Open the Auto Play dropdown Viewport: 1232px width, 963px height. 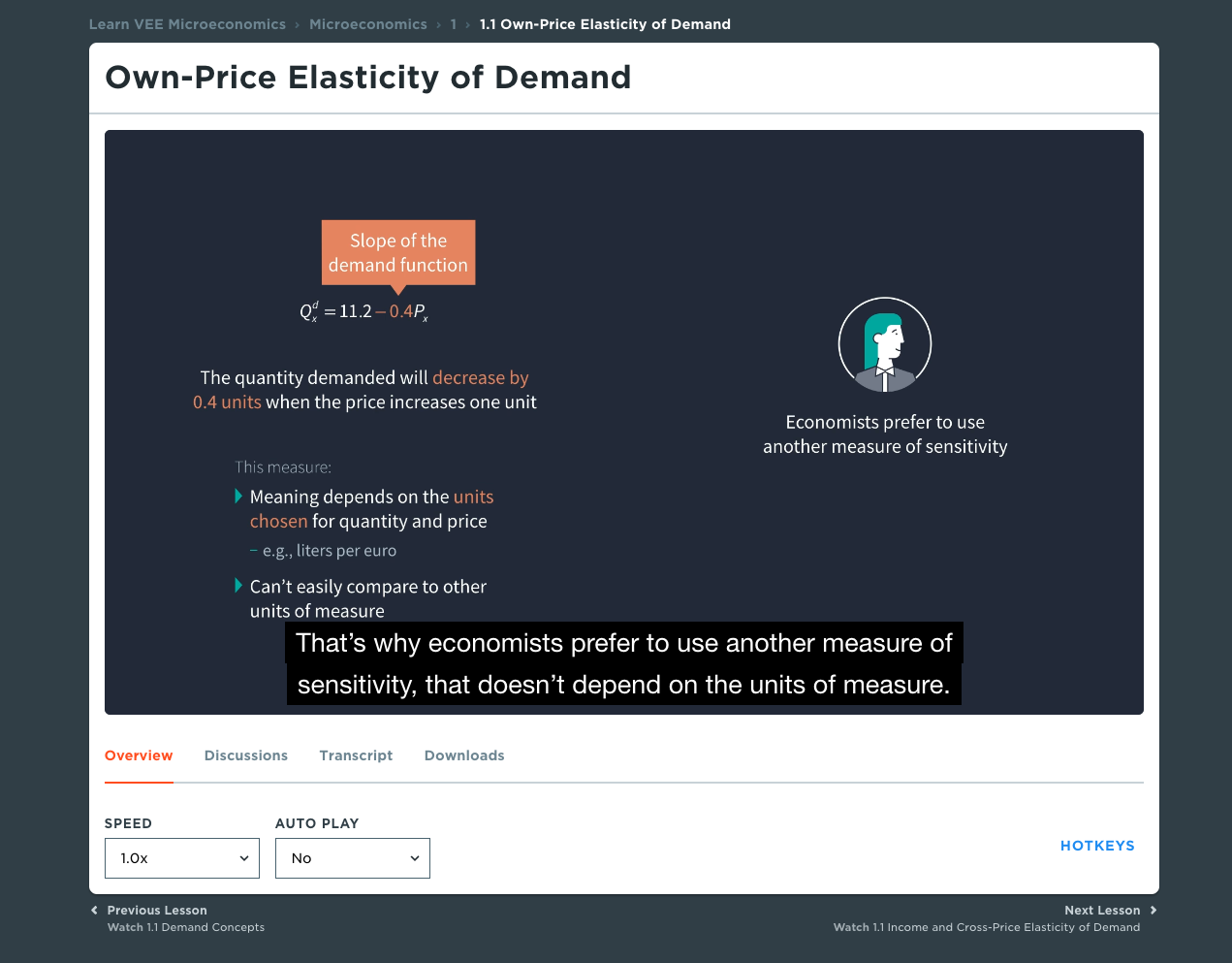pyautogui.click(x=352, y=857)
